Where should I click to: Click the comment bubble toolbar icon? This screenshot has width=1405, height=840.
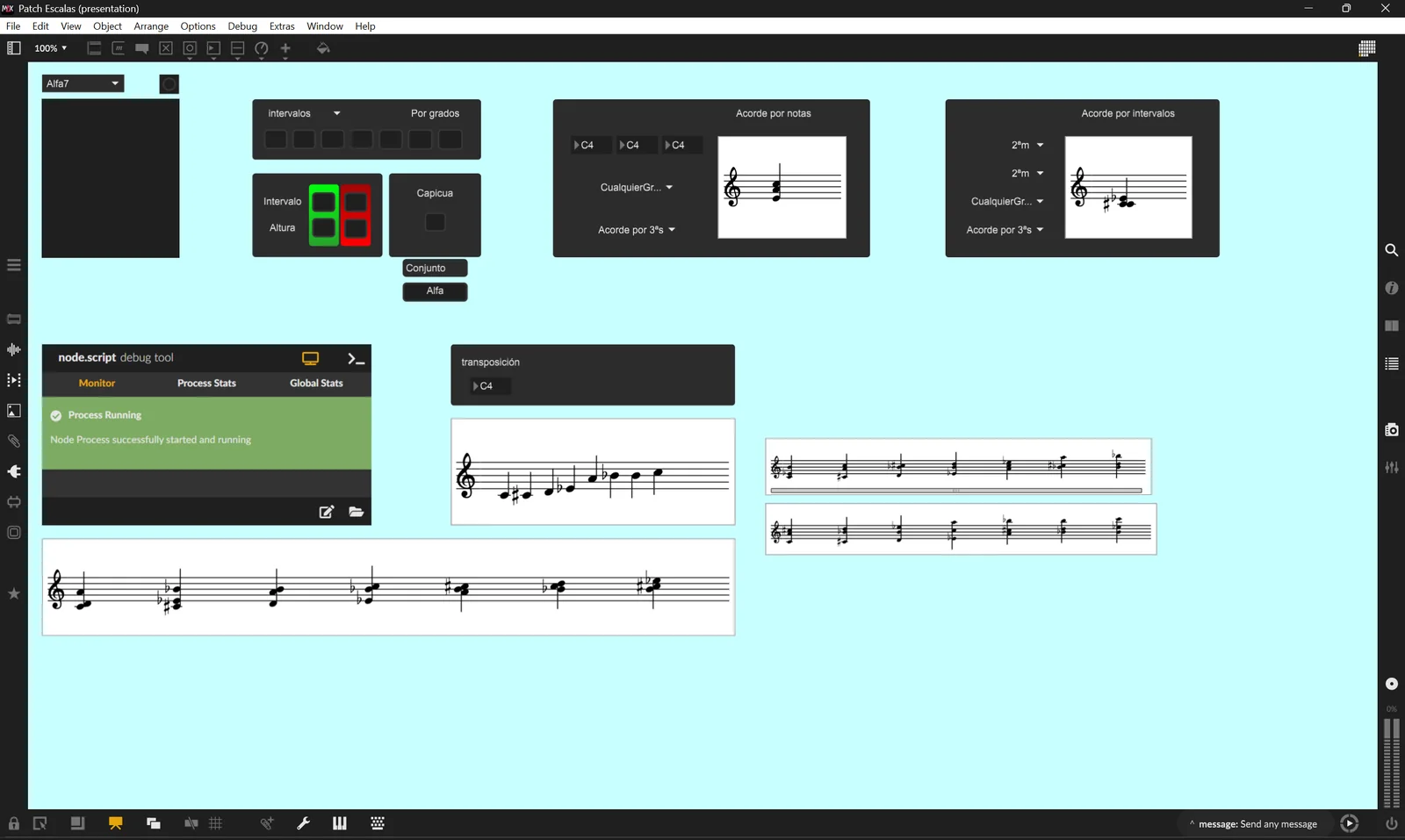pyautogui.click(x=141, y=48)
